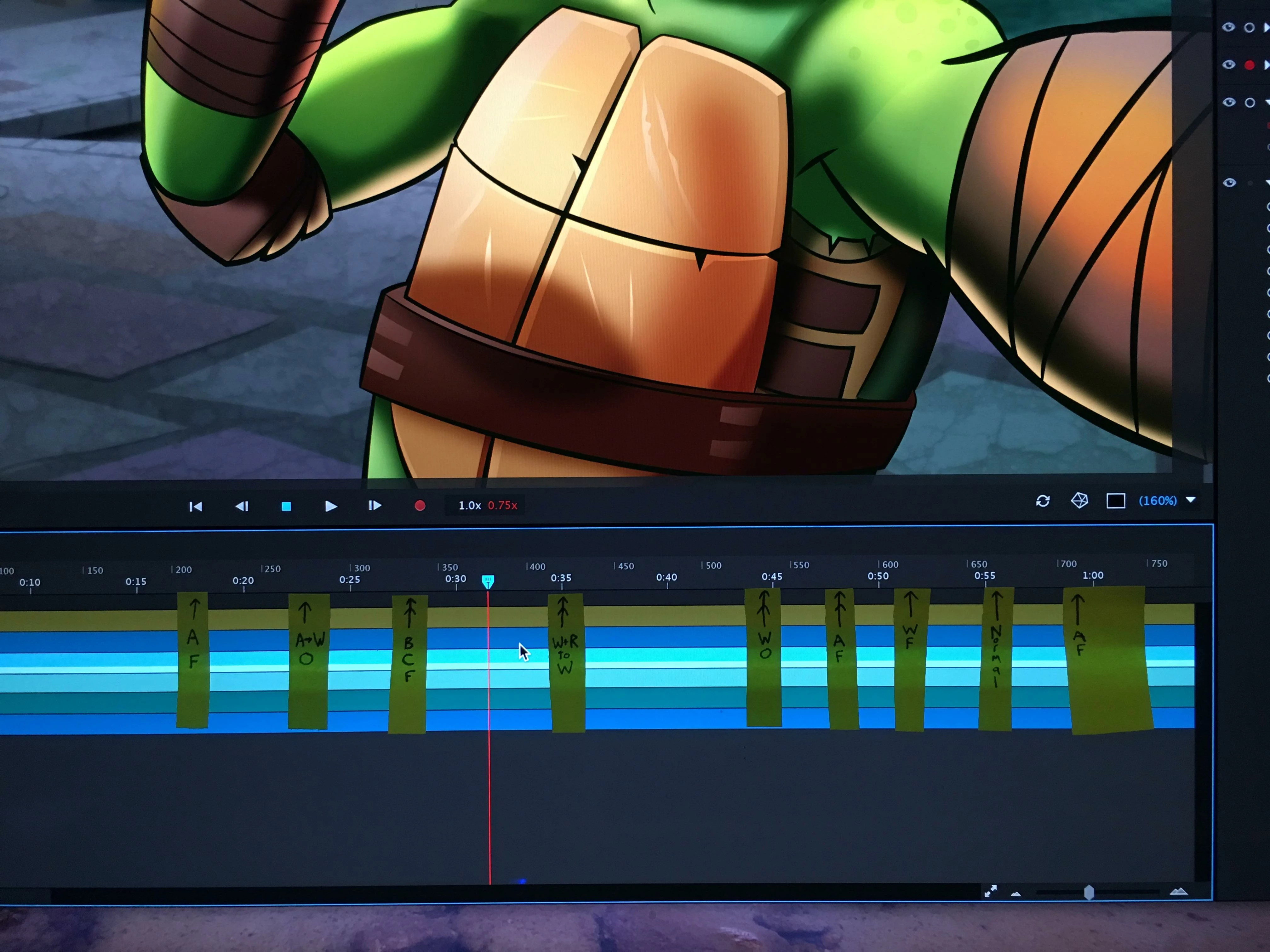The width and height of the screenshot is (1270, 952).
Task: Click the 0:10 timecode on the ruler
Action: [30, 582]
